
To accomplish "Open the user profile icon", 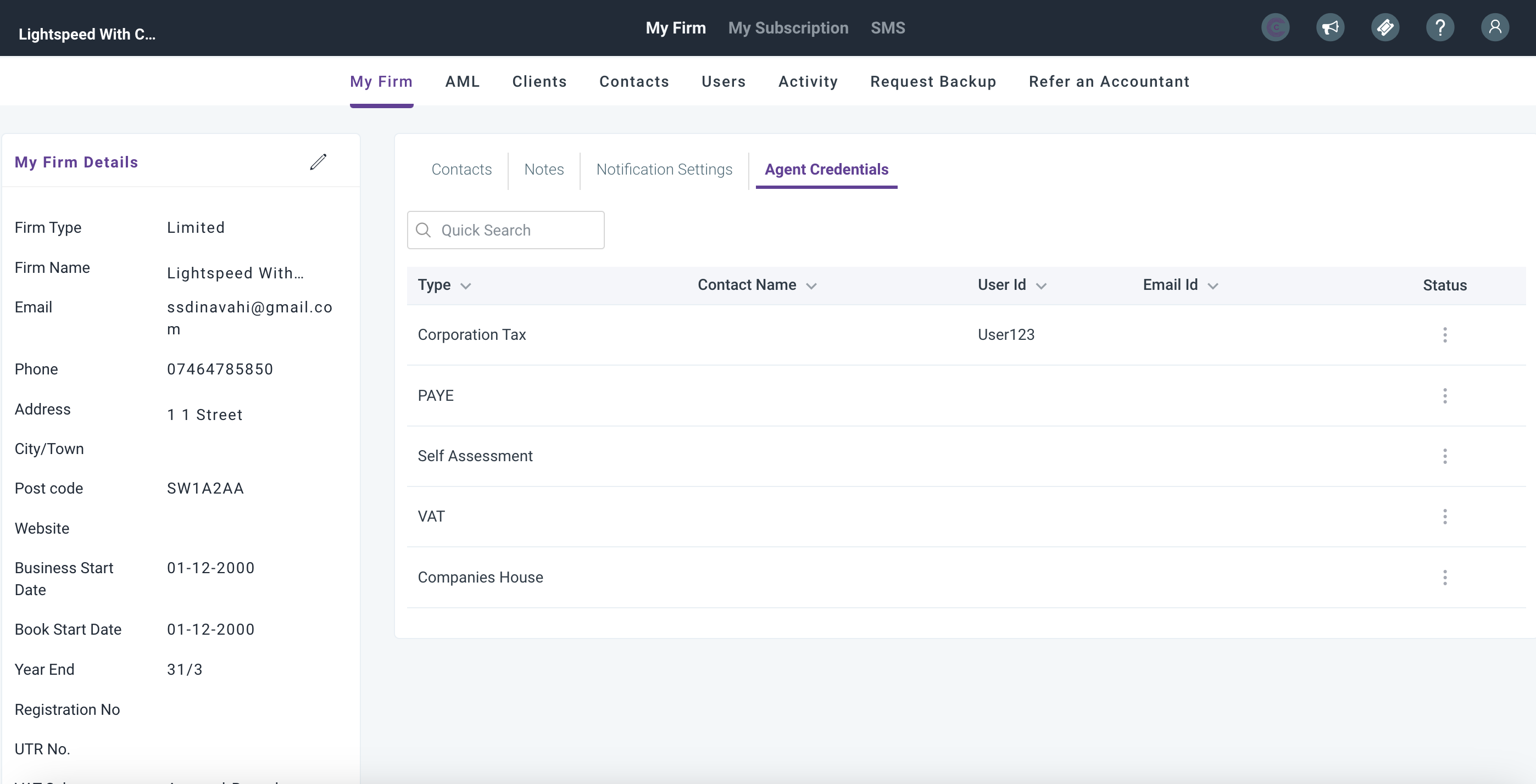I will [x=1494, y=27].
